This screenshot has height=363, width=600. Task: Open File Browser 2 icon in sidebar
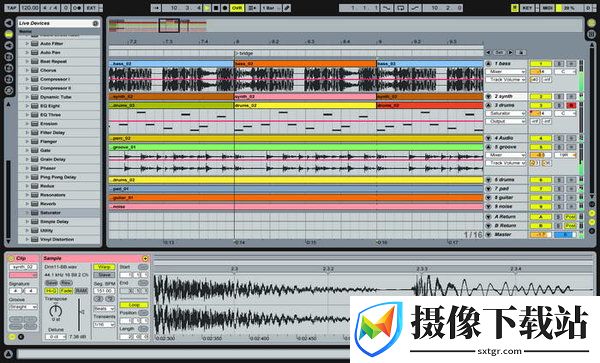[x=9, y=68]
